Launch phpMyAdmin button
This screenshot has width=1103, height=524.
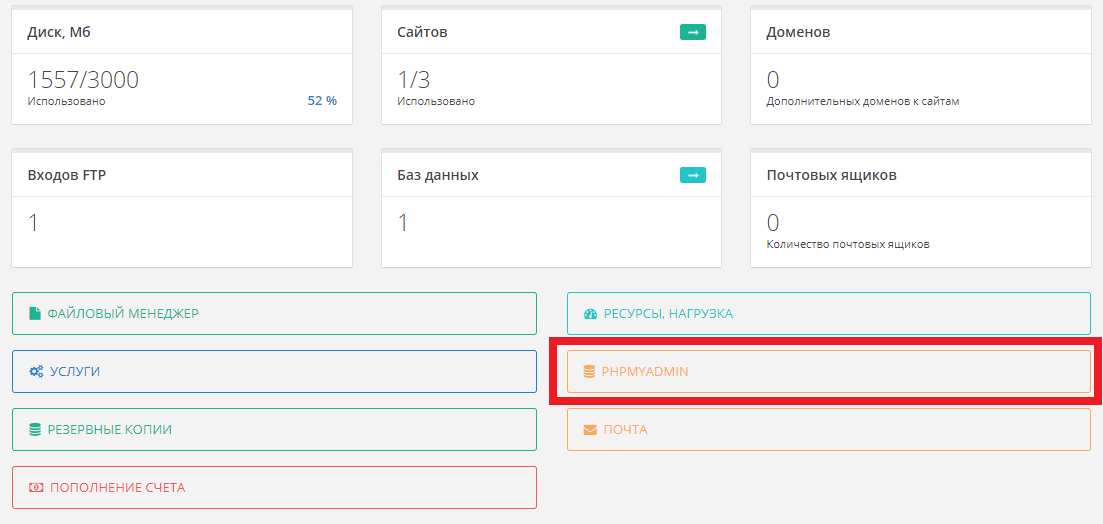click(x=829, y=371)
